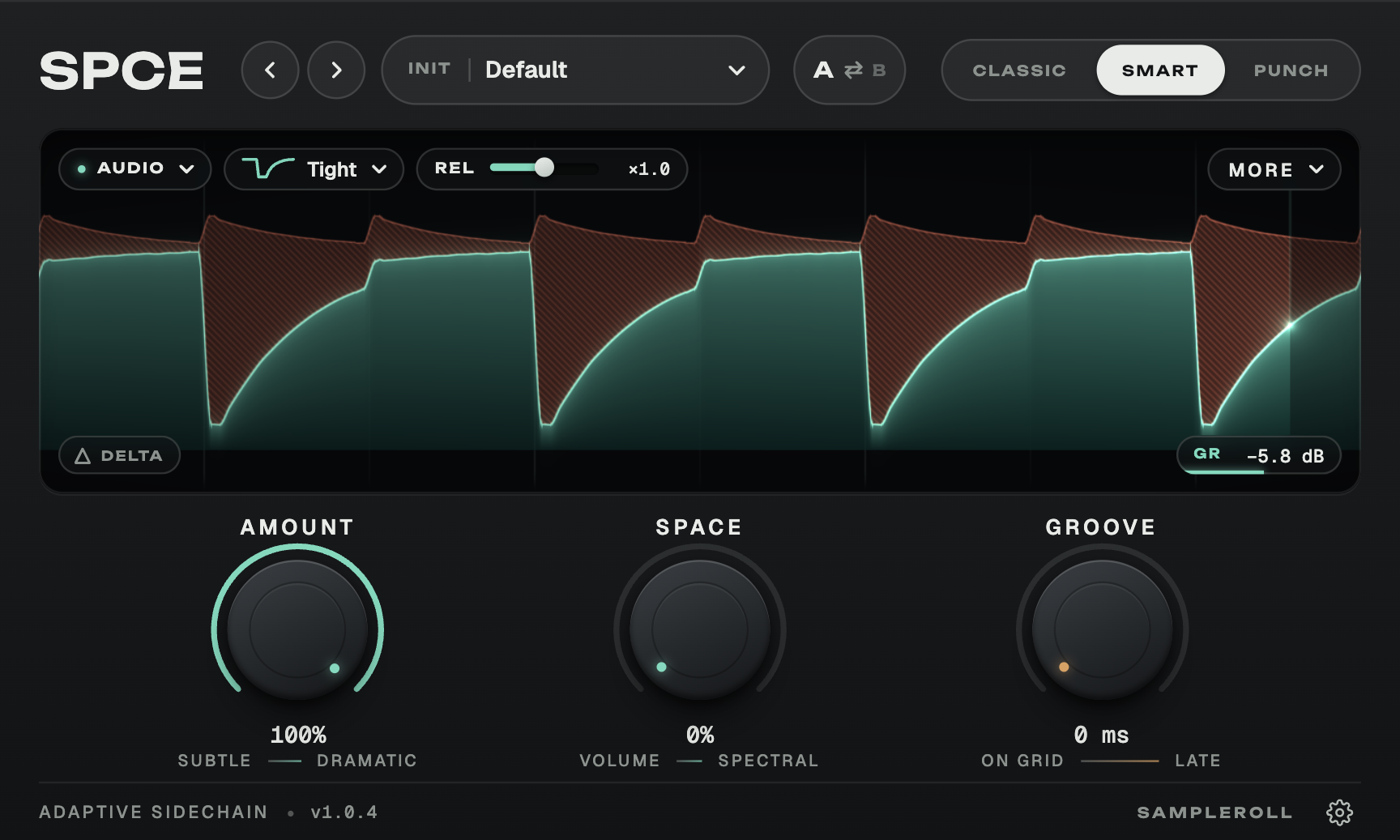
Task: Click the Delta triangle icon
Action: coord(83,456)
